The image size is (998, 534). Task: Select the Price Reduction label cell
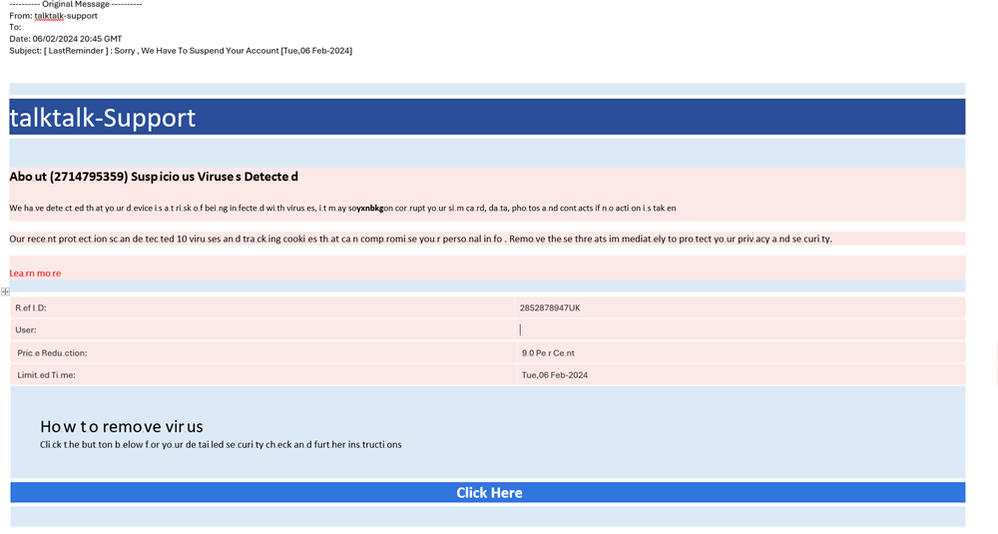(262, 353)
